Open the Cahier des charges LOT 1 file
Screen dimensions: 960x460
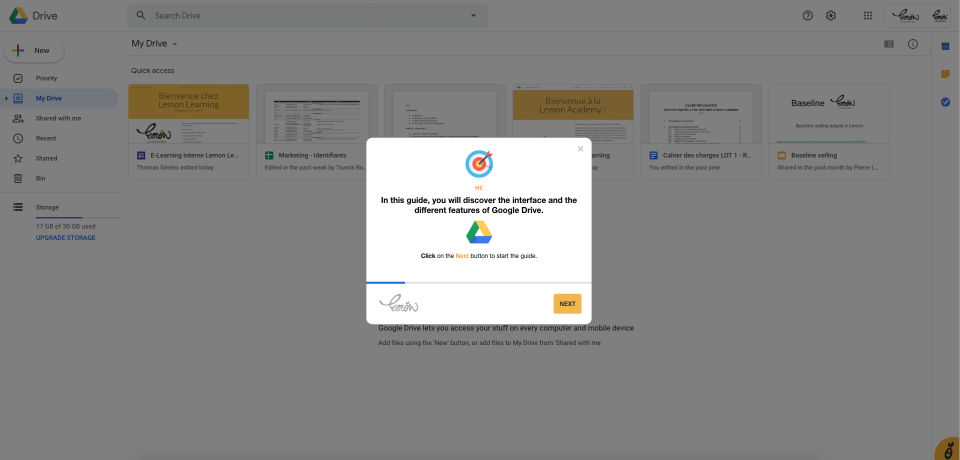pyautogui.click(x=701, y=132)
